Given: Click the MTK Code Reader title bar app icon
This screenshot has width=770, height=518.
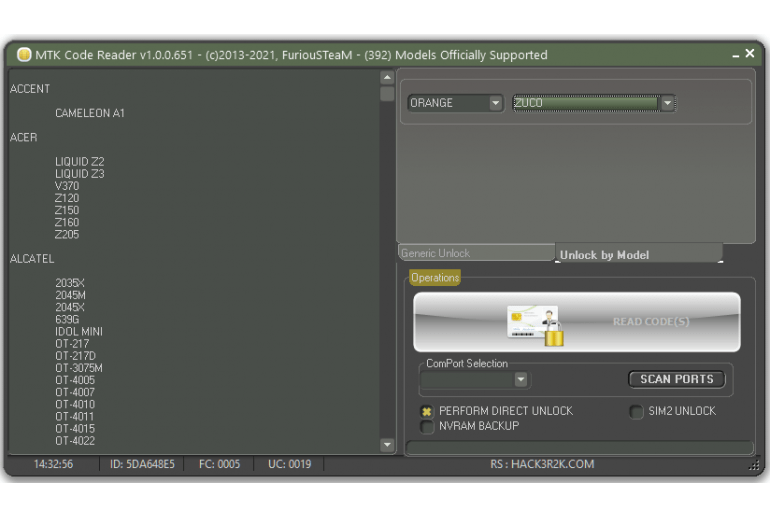Looking at the screenshot, I should (x=24, y=55).
